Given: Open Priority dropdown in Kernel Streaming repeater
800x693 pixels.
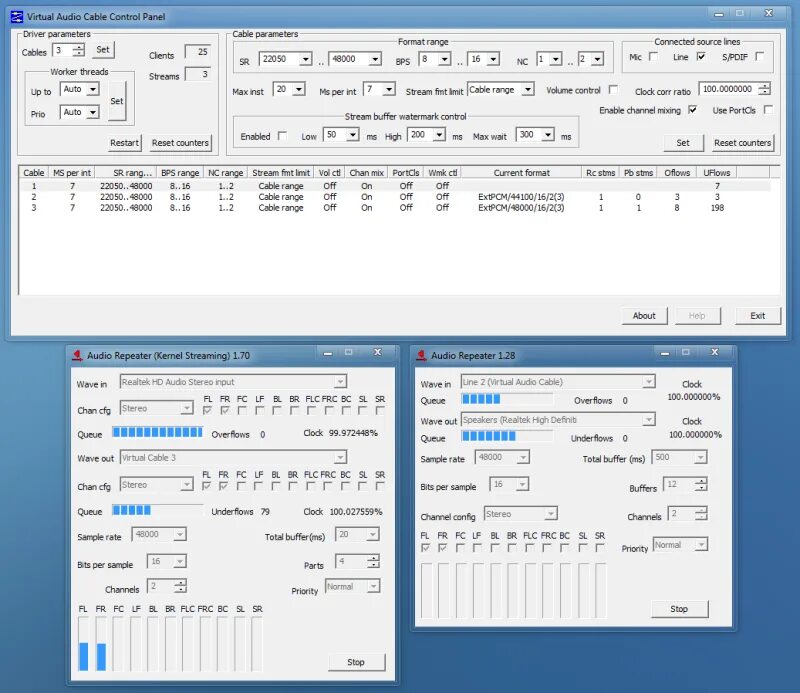Looking at the screenshot, I should click(x=373, y=586).
